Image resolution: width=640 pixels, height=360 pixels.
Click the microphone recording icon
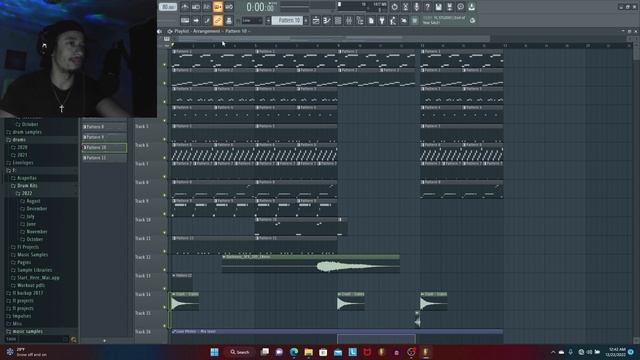tap(416, 7)
